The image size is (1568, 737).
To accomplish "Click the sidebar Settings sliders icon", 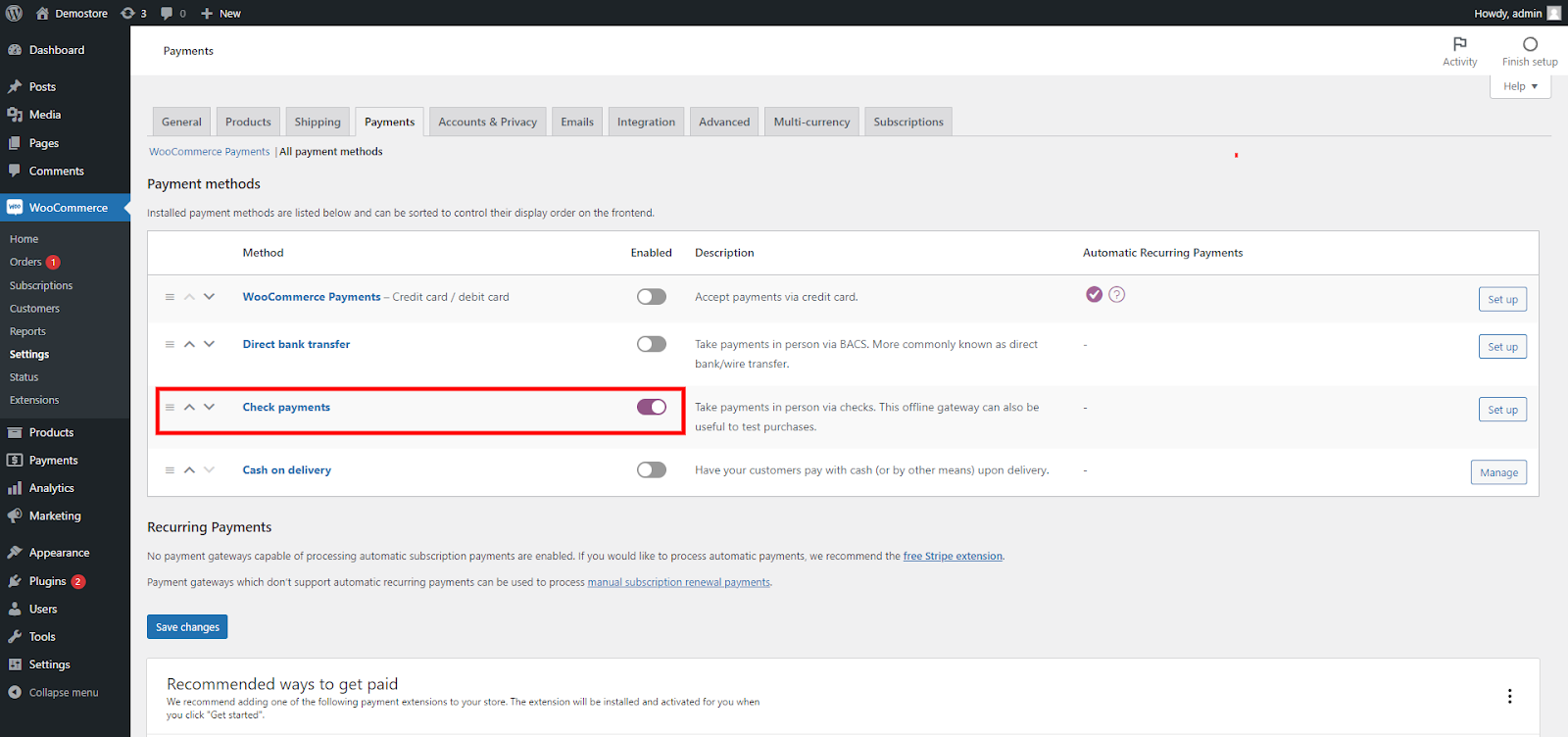I will 15,664.
